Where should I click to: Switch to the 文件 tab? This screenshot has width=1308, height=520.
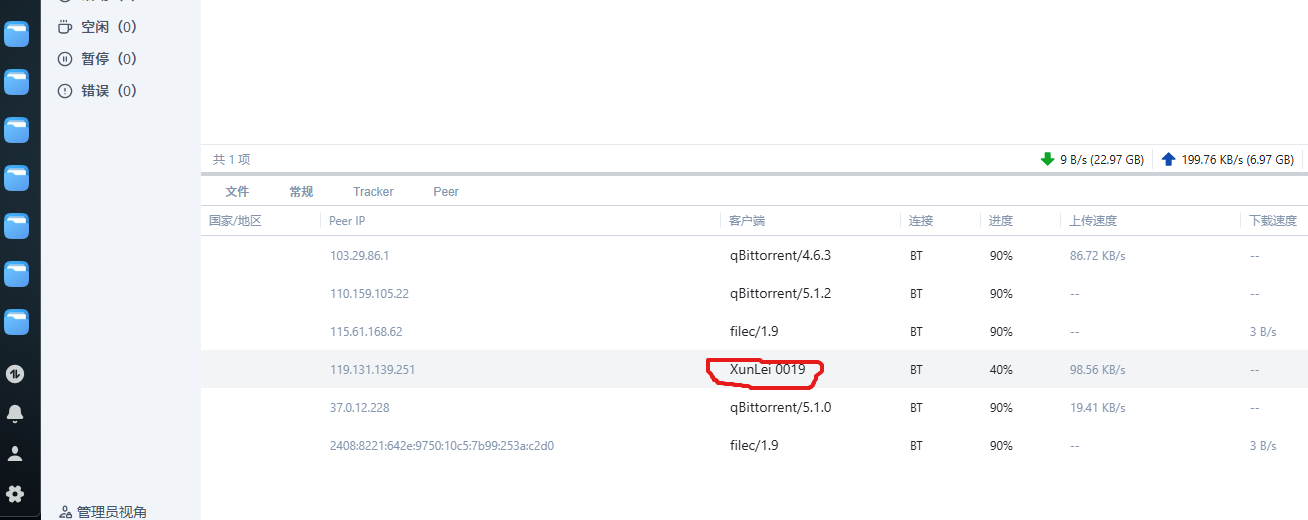pyautogui.click(x=237, y=191)
